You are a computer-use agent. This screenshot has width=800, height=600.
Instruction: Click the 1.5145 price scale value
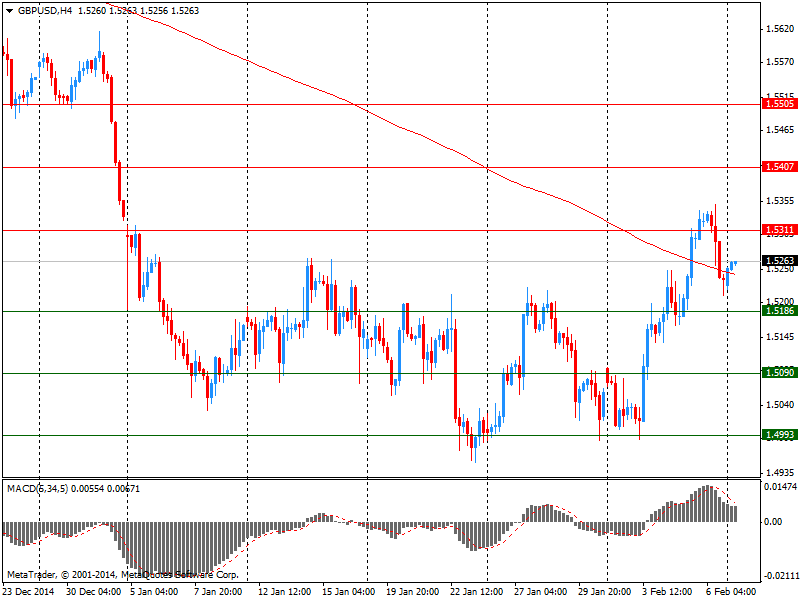point(780,337)
